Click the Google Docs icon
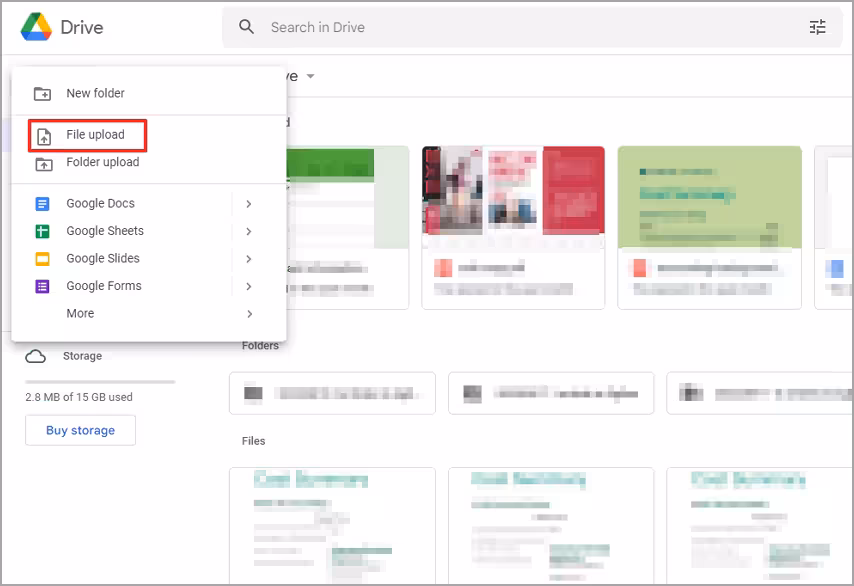The width and height of the screenshot is (854, 586). (x=42, y=204)
